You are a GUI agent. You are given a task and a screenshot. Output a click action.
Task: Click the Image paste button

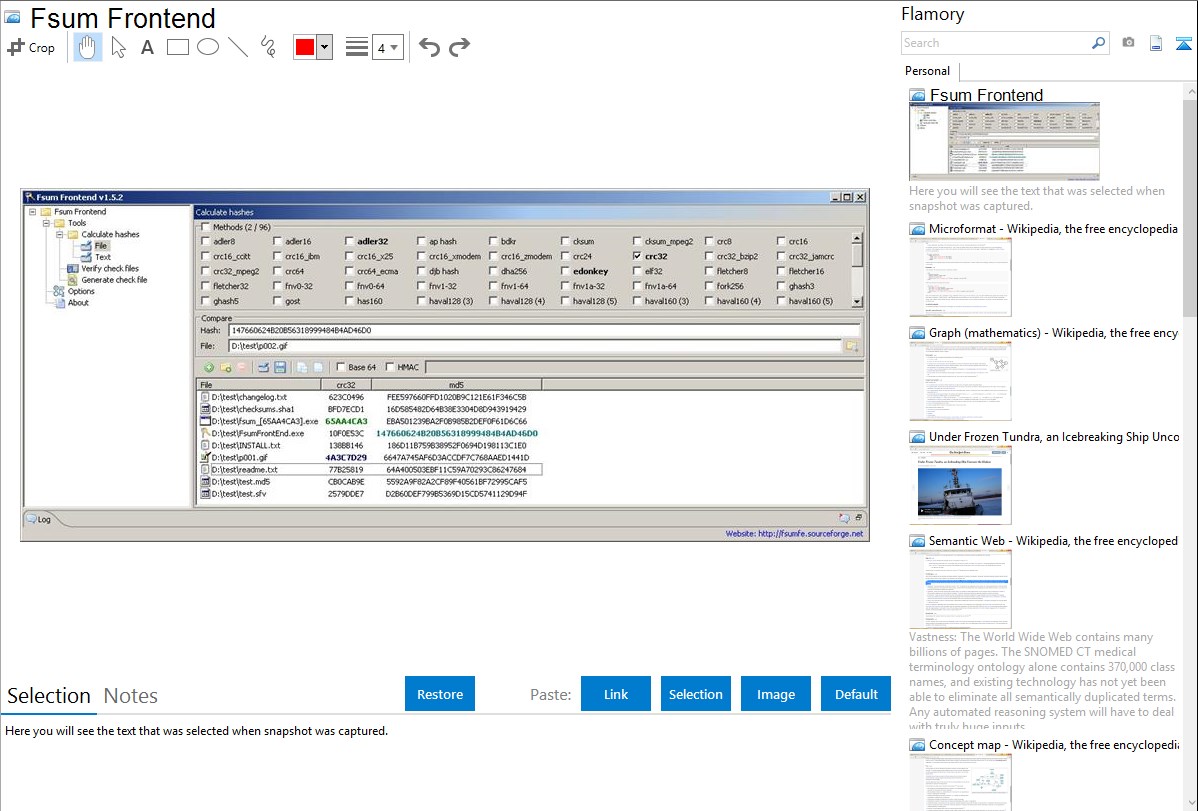776,694
